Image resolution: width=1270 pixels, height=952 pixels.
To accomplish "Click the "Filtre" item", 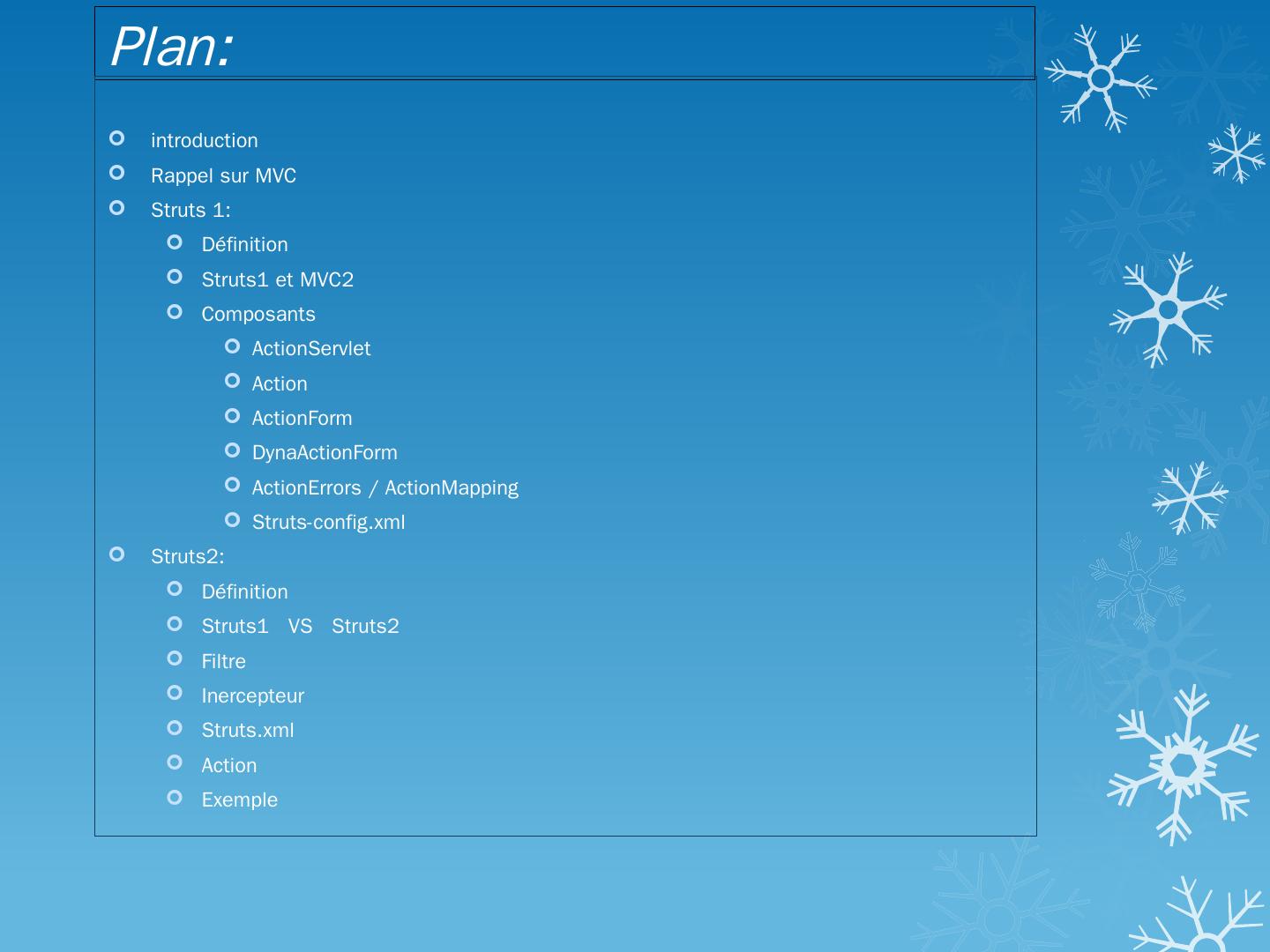I will pos(223,661).
